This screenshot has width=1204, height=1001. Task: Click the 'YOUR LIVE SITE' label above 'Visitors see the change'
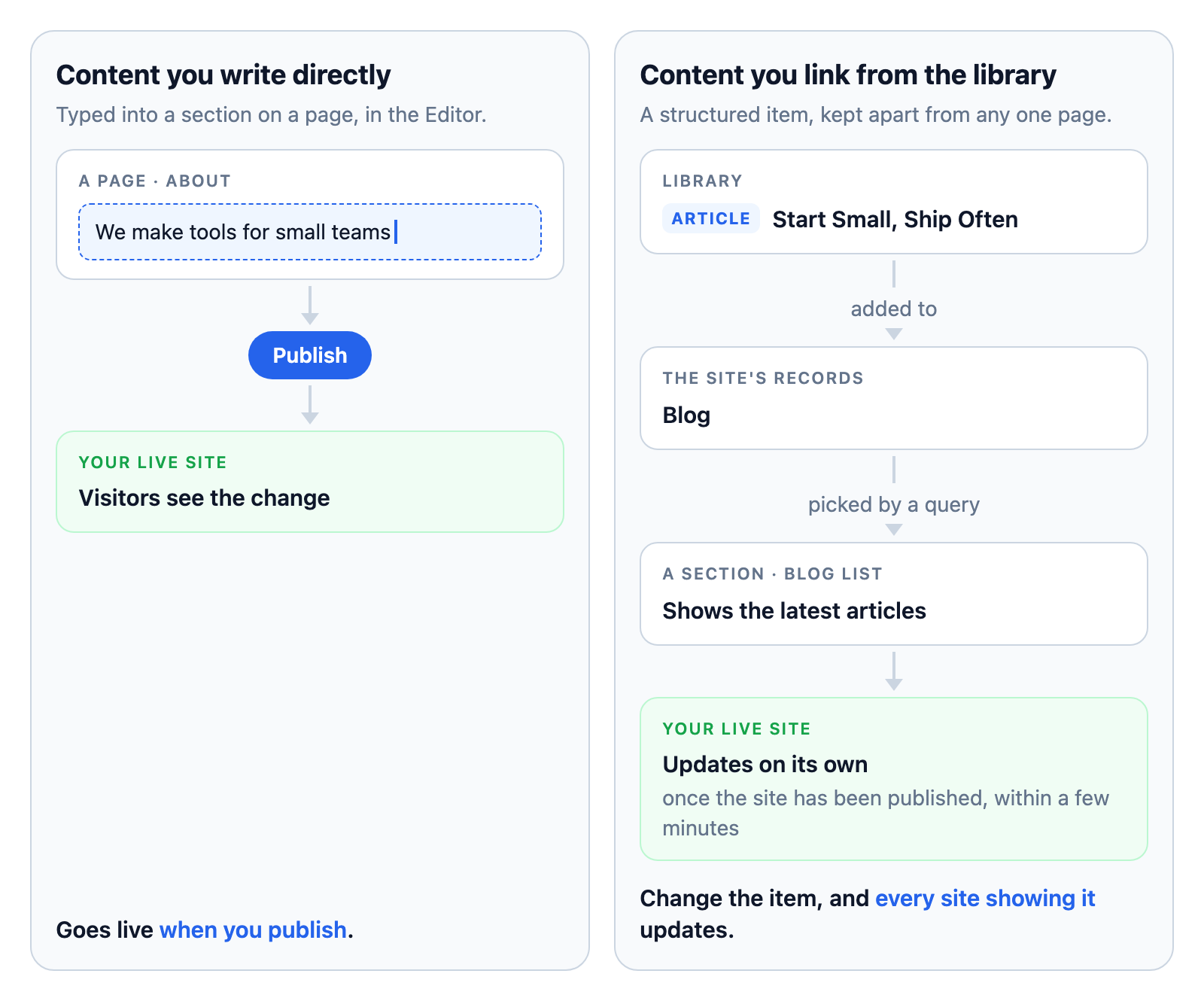coord(153,463)
